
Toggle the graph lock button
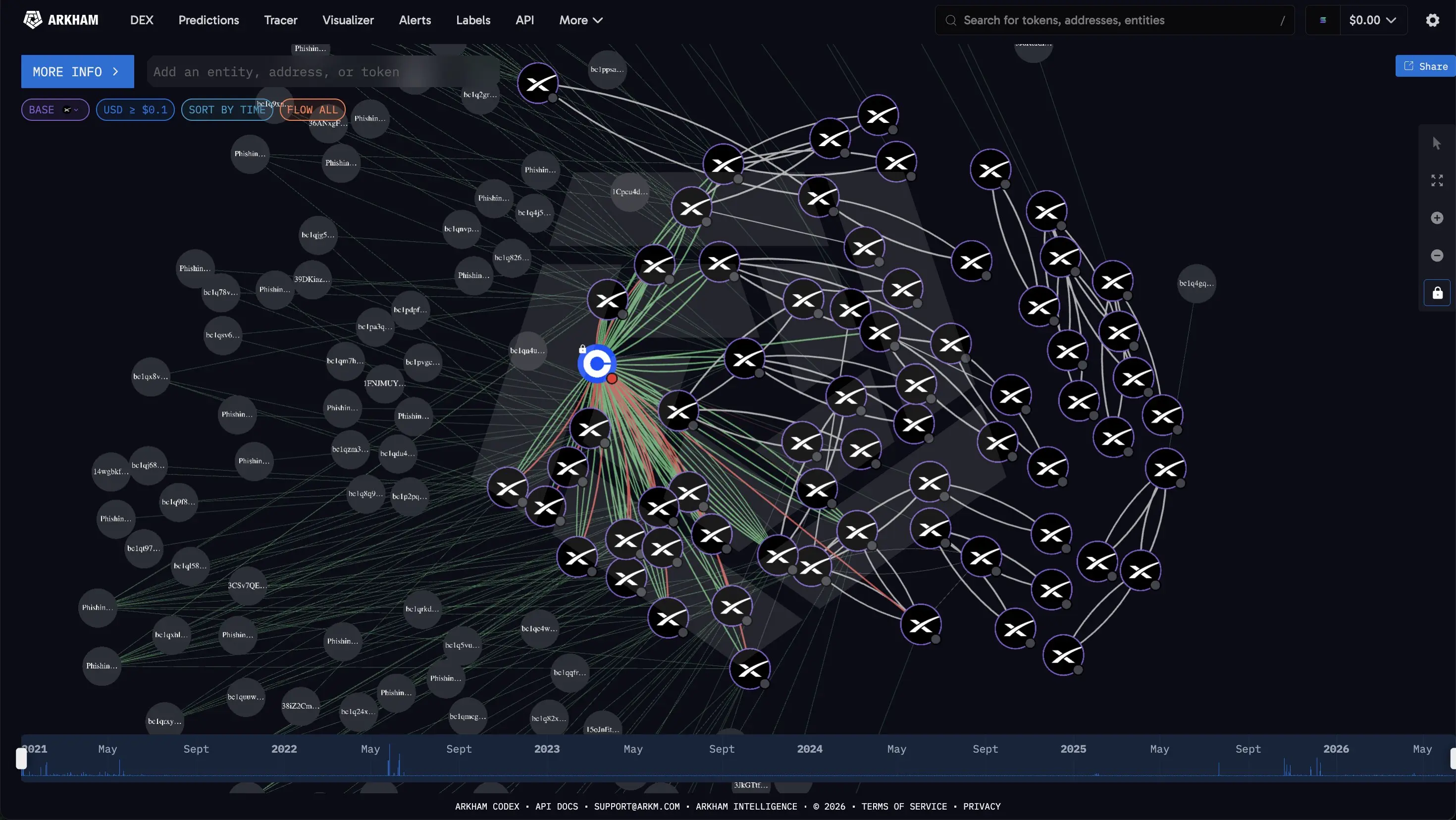[1437, 293]
